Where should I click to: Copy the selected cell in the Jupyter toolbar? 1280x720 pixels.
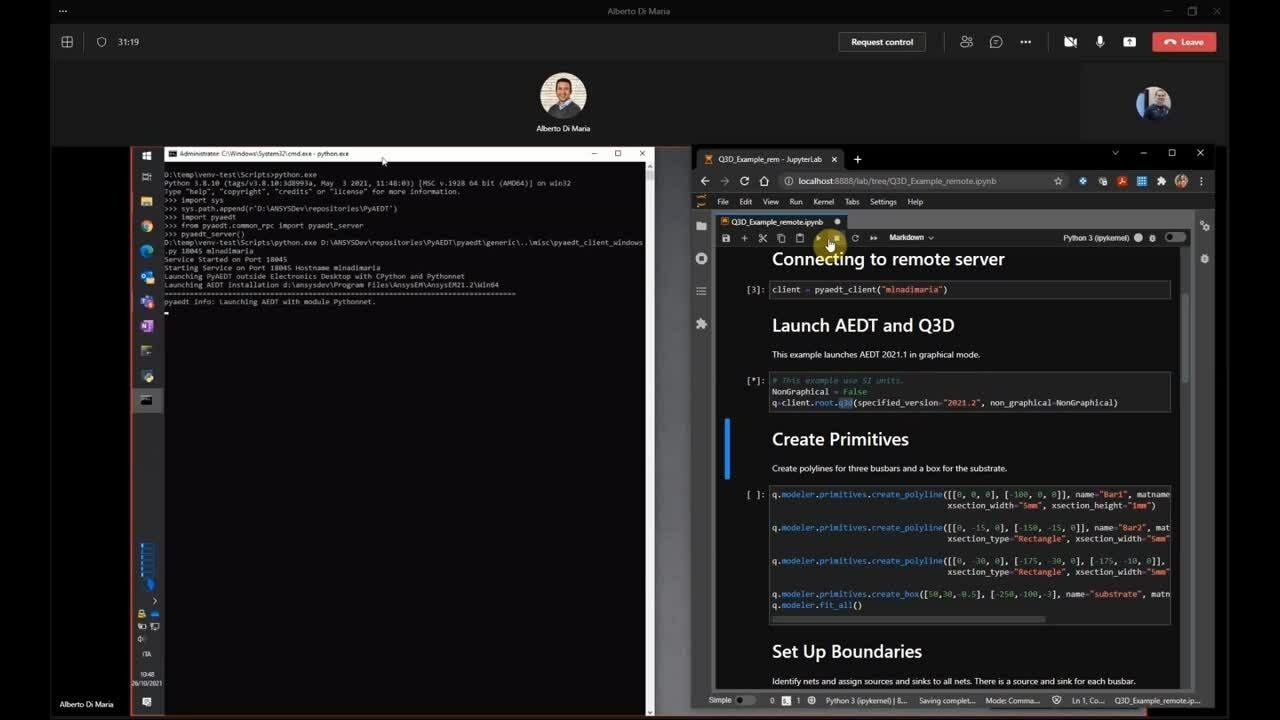pos(781,238)
